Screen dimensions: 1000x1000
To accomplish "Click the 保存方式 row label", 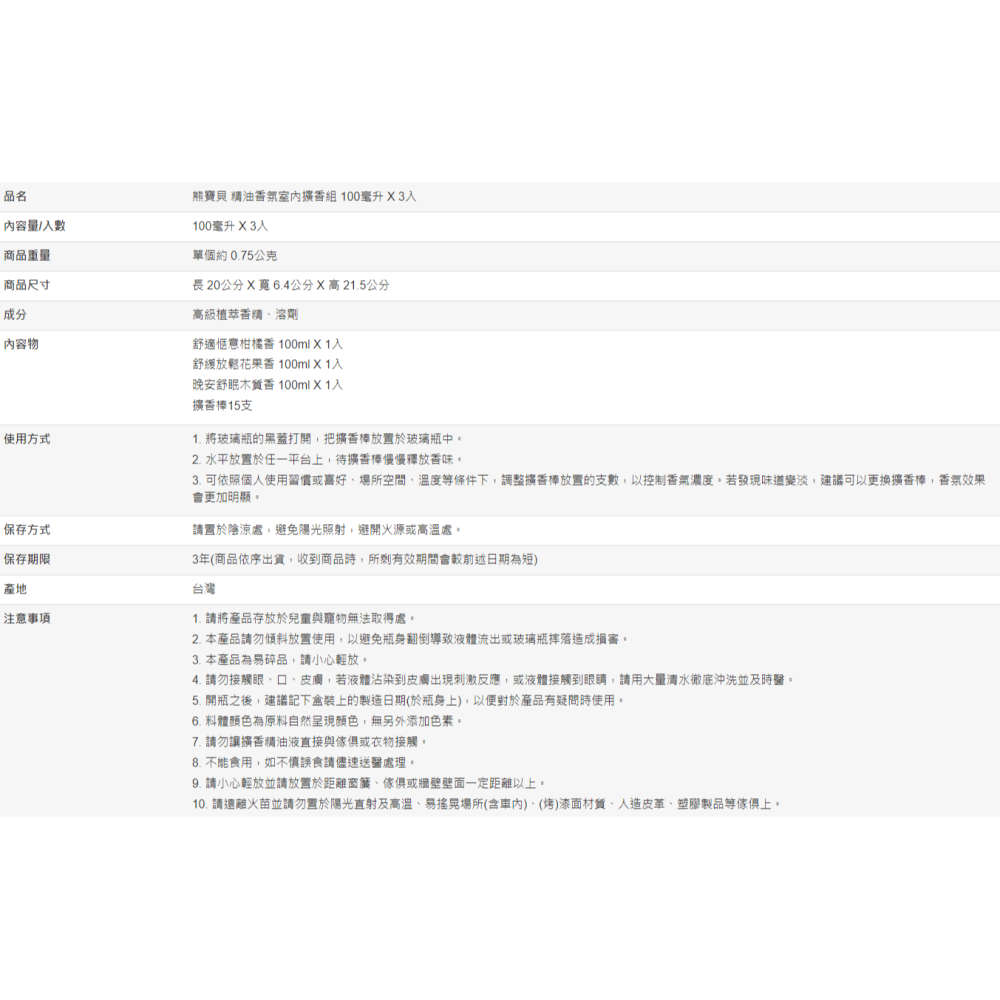I will point(28,529).
